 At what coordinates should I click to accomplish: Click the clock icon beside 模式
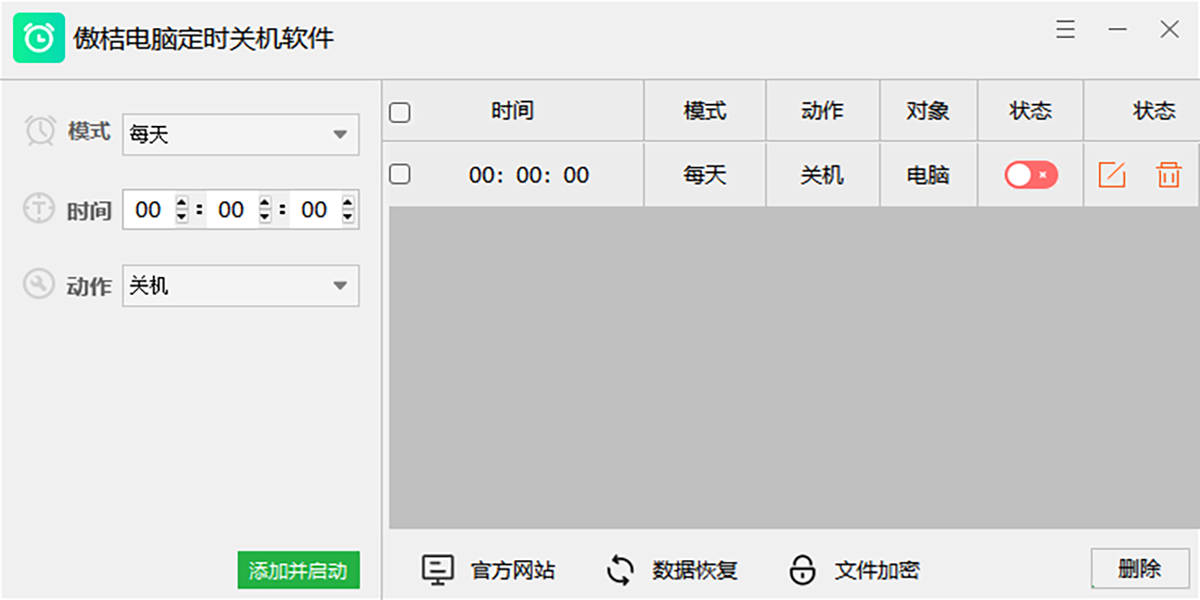40,132
